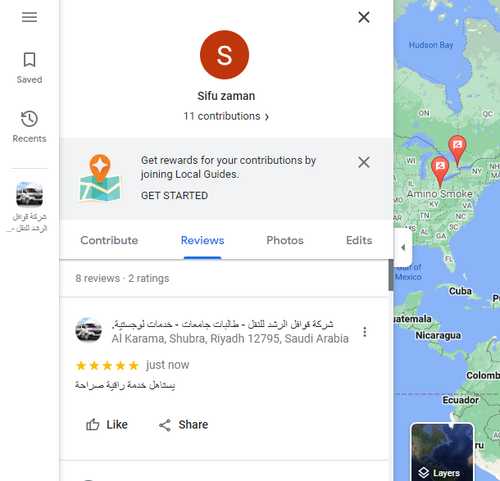Click GET STARTED for Local Guides
500x481 pixels.
point(174,195)
